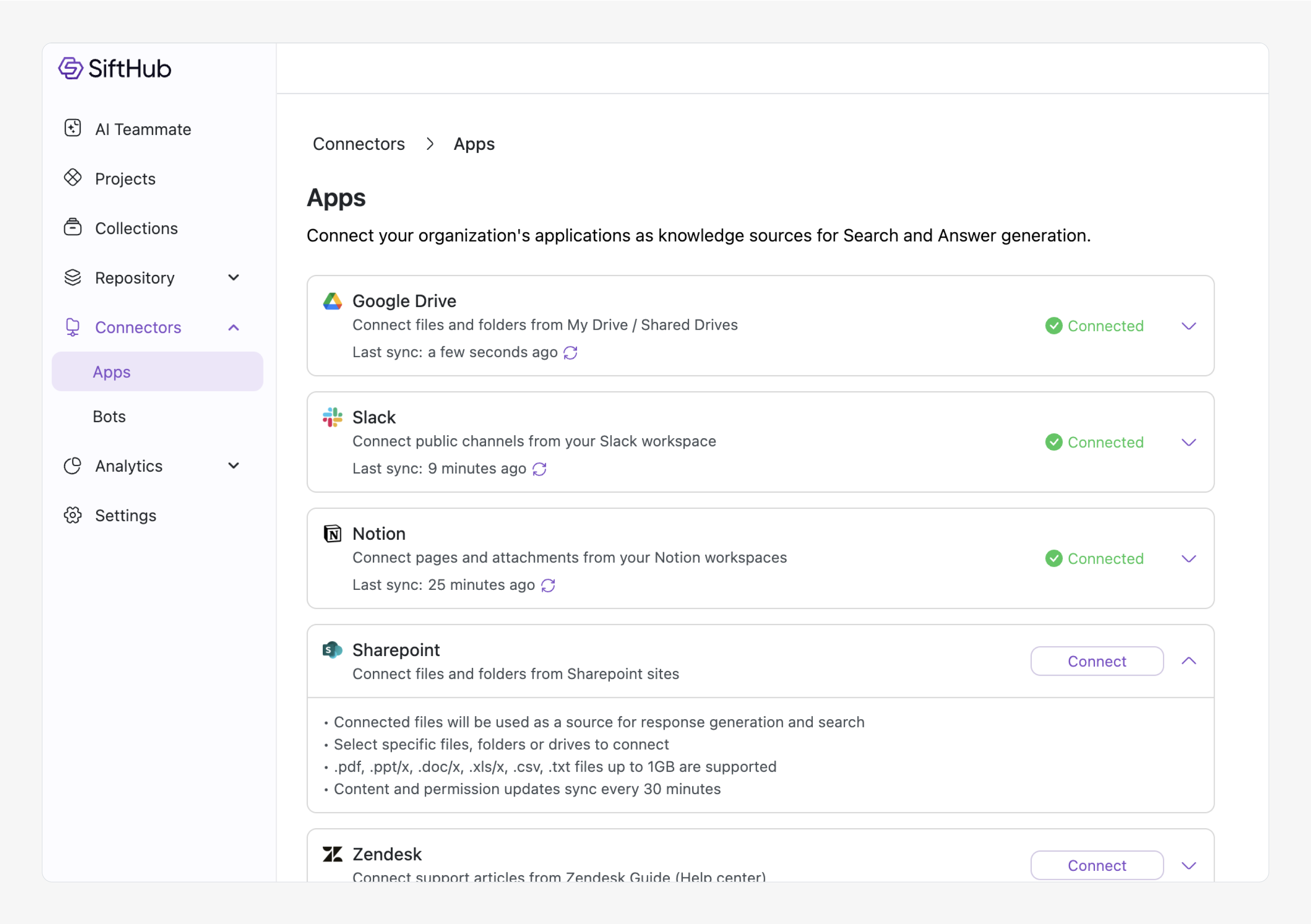Expand the Analytics sidebar section
This screenshot has width=1311, height=924.
(233, 466)
